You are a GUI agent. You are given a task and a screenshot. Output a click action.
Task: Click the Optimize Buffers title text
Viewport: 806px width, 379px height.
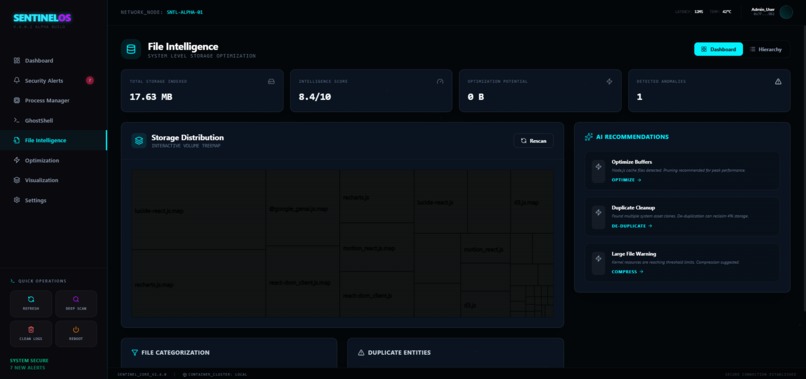632,162
